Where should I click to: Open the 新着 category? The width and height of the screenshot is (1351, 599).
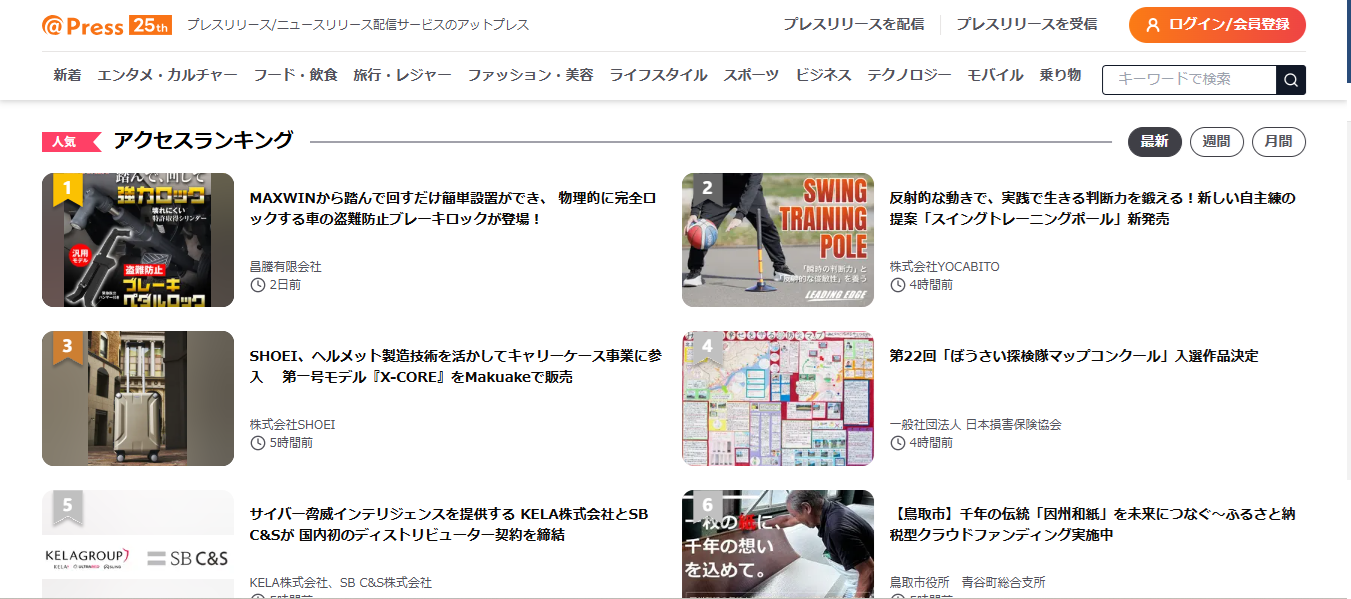(x=67, y=75)
